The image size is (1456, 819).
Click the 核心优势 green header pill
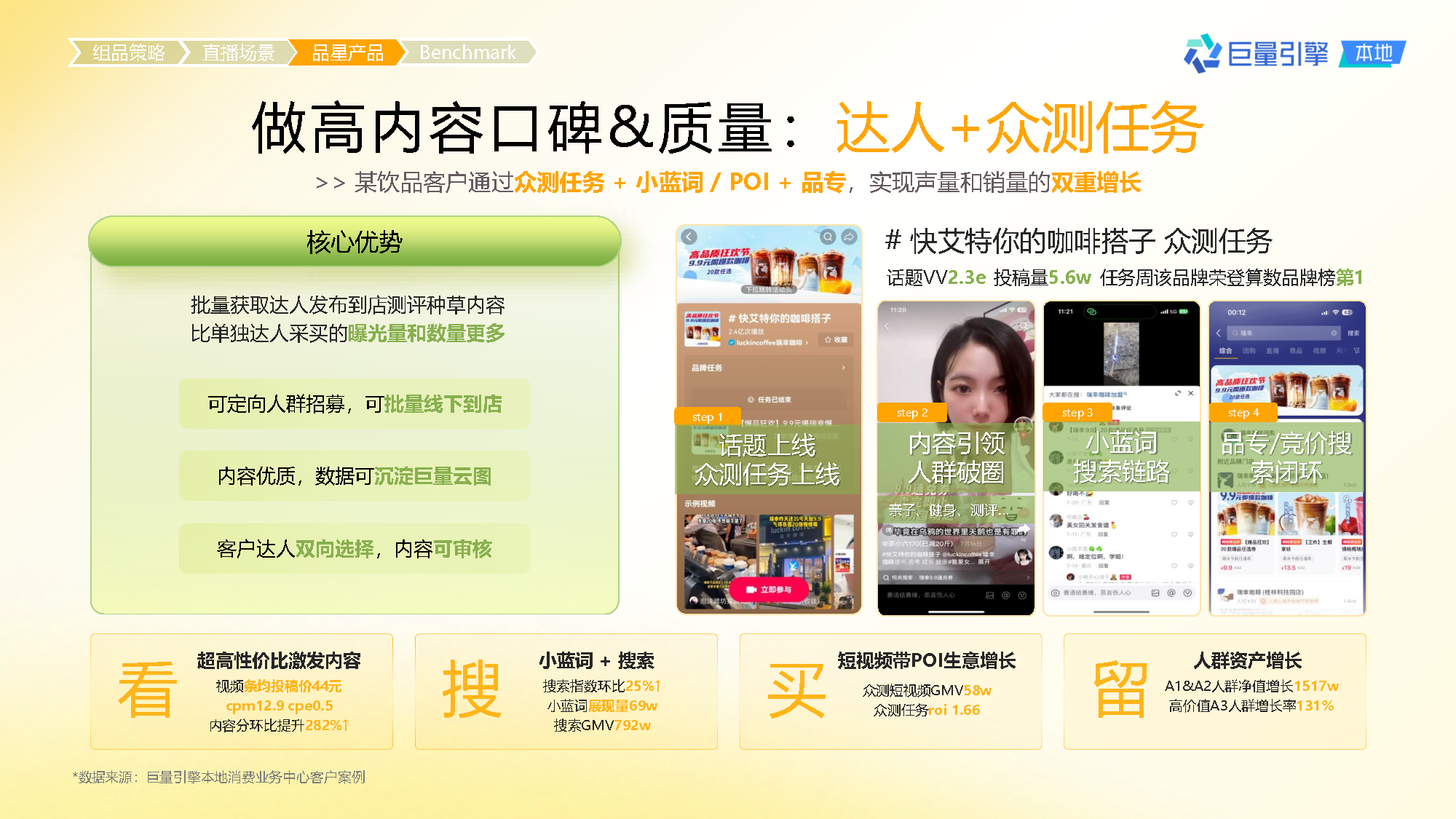tap(355, 242)
